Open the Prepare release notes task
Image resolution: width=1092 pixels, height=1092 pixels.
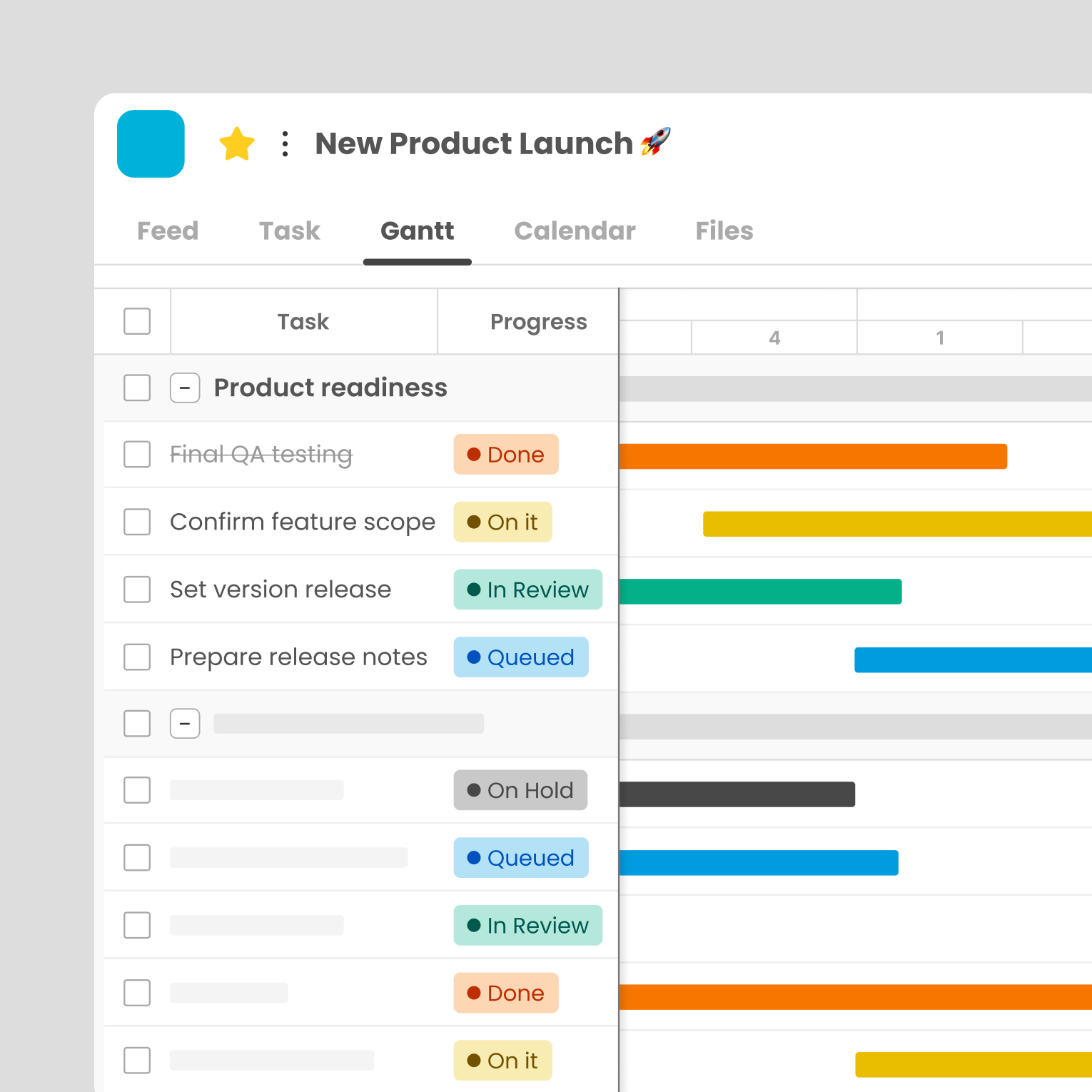pyautogui.click(x=298, y=657)
